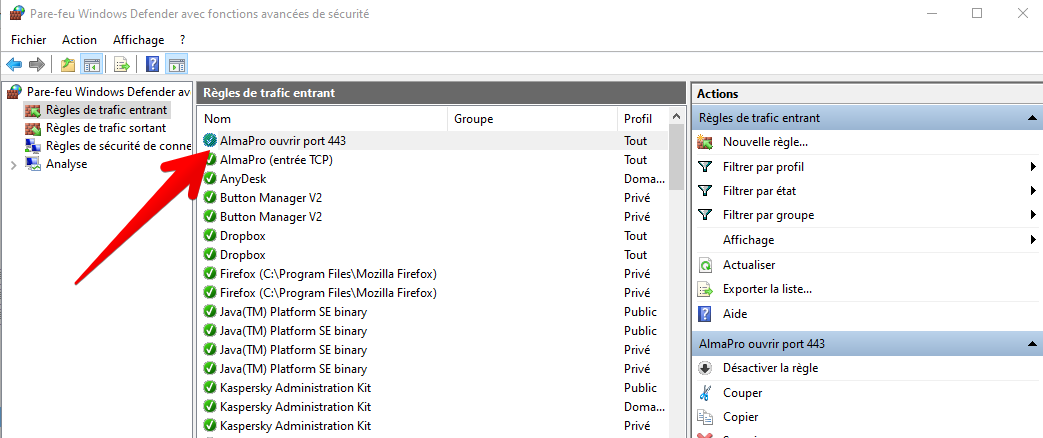
Task: Click the funnel icon beside Filtrer par profil
Action: coord(704,166)
